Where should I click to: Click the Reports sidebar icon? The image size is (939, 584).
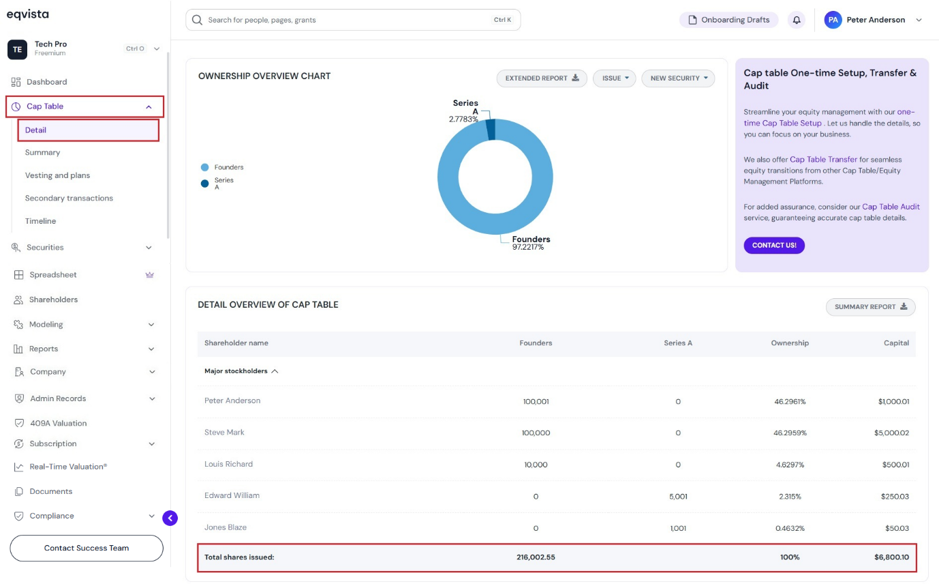[18, 349]
